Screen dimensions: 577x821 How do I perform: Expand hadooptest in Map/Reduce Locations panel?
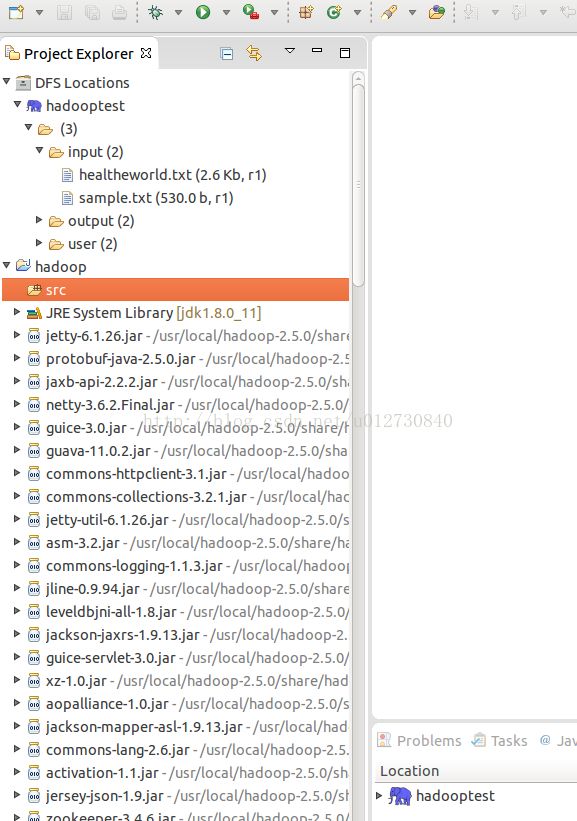[379, 795]
